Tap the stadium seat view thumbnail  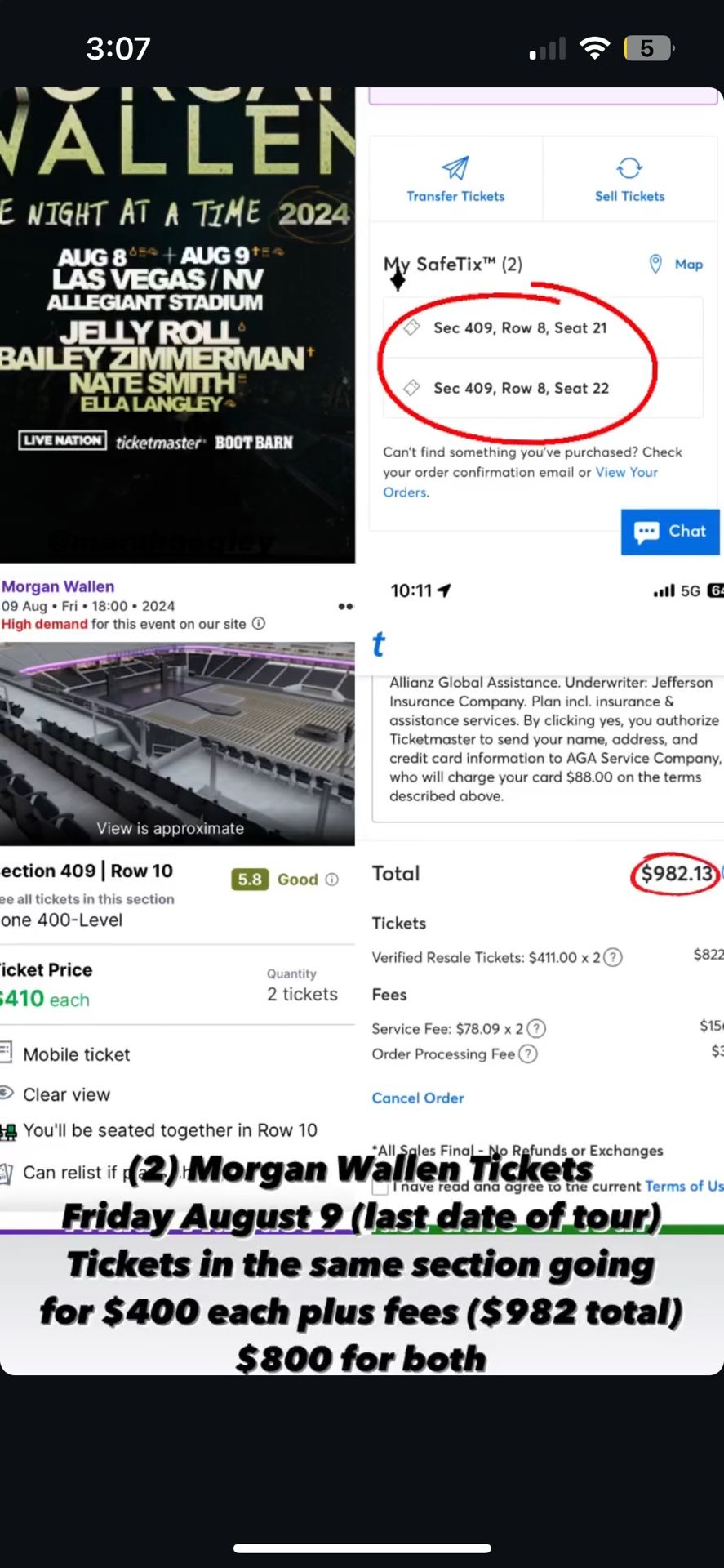[177, 743]
